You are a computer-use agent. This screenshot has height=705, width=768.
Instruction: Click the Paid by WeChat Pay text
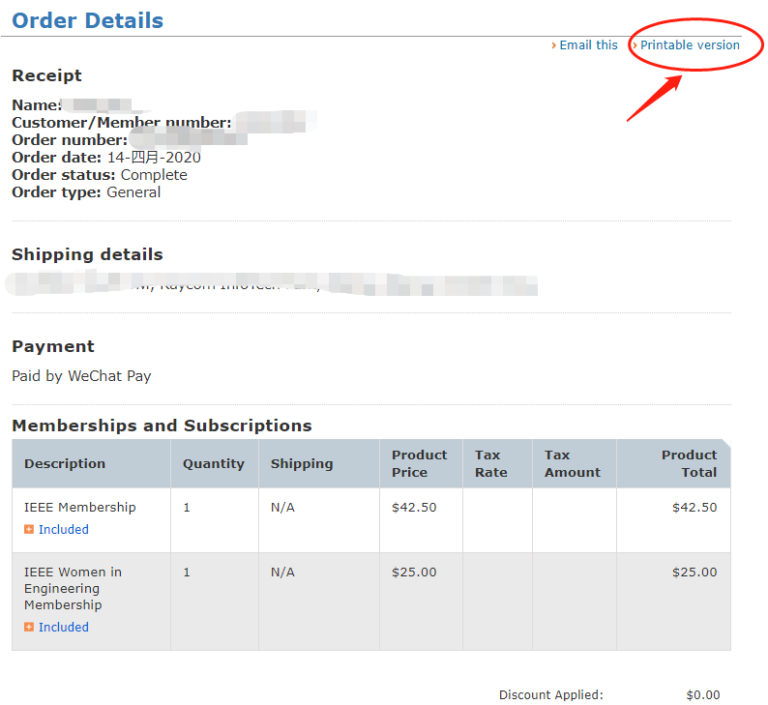pyautogui.click(x=82, y=376)
